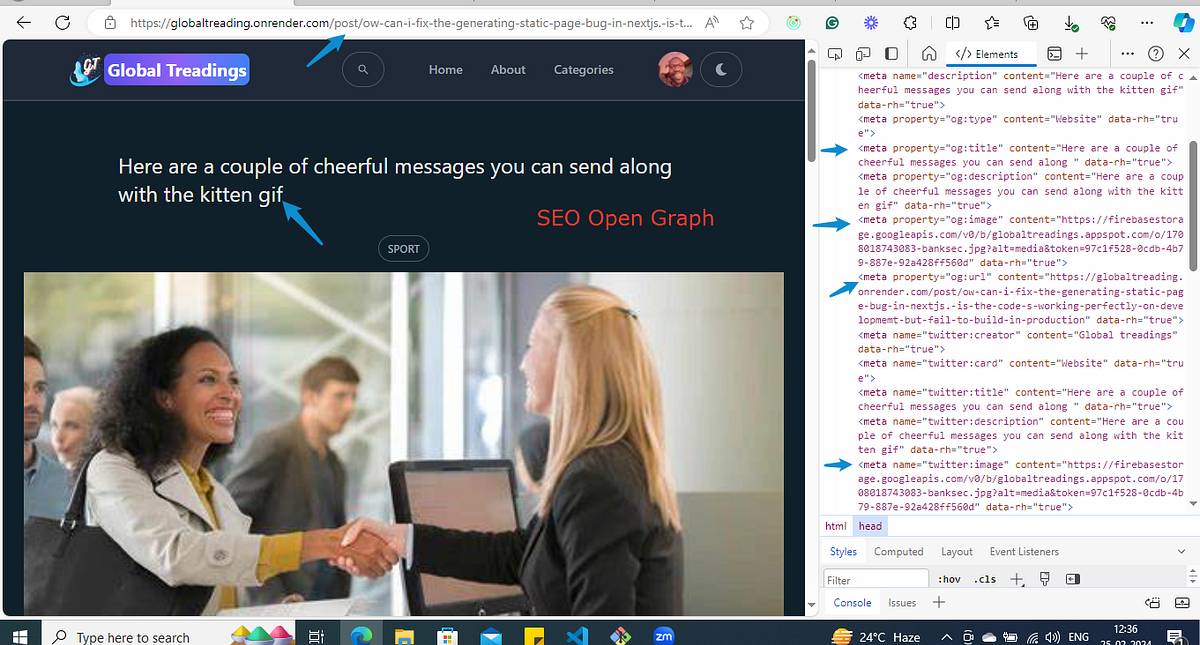Screen dimensions: 1200x645
Task: Click the blog's search icon
Action: click(x=363, y=69)
